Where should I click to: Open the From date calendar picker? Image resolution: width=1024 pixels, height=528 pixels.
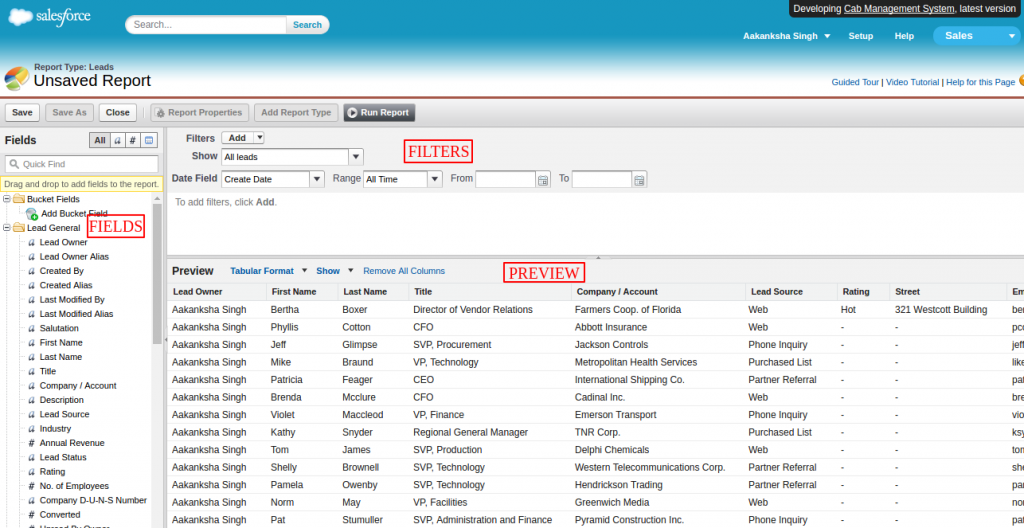point(543,179)
